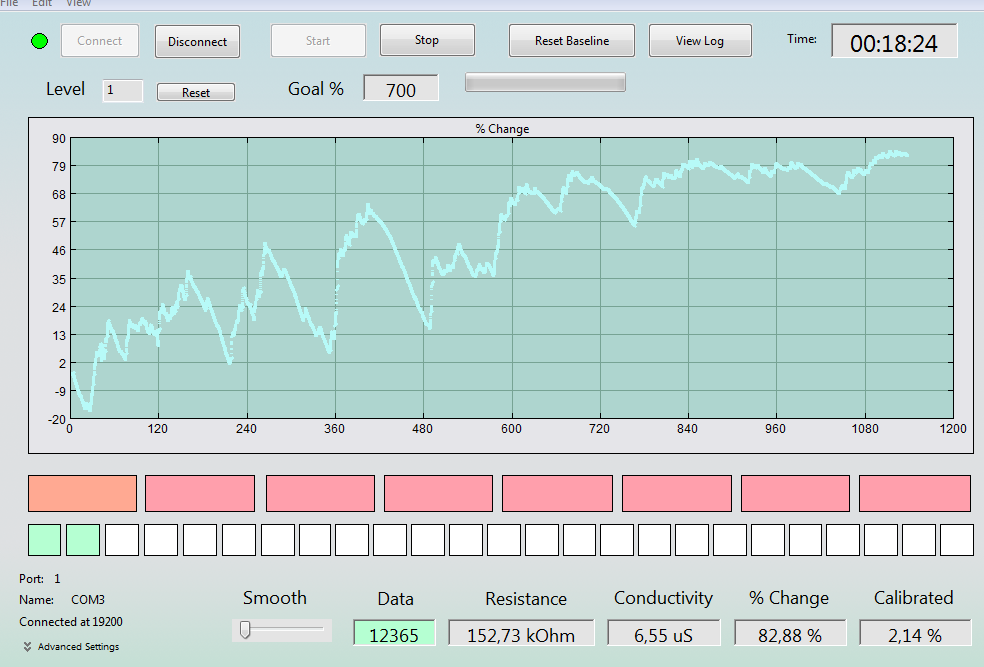Expand Advanced Settings chevron

click(x=28, y=646)
